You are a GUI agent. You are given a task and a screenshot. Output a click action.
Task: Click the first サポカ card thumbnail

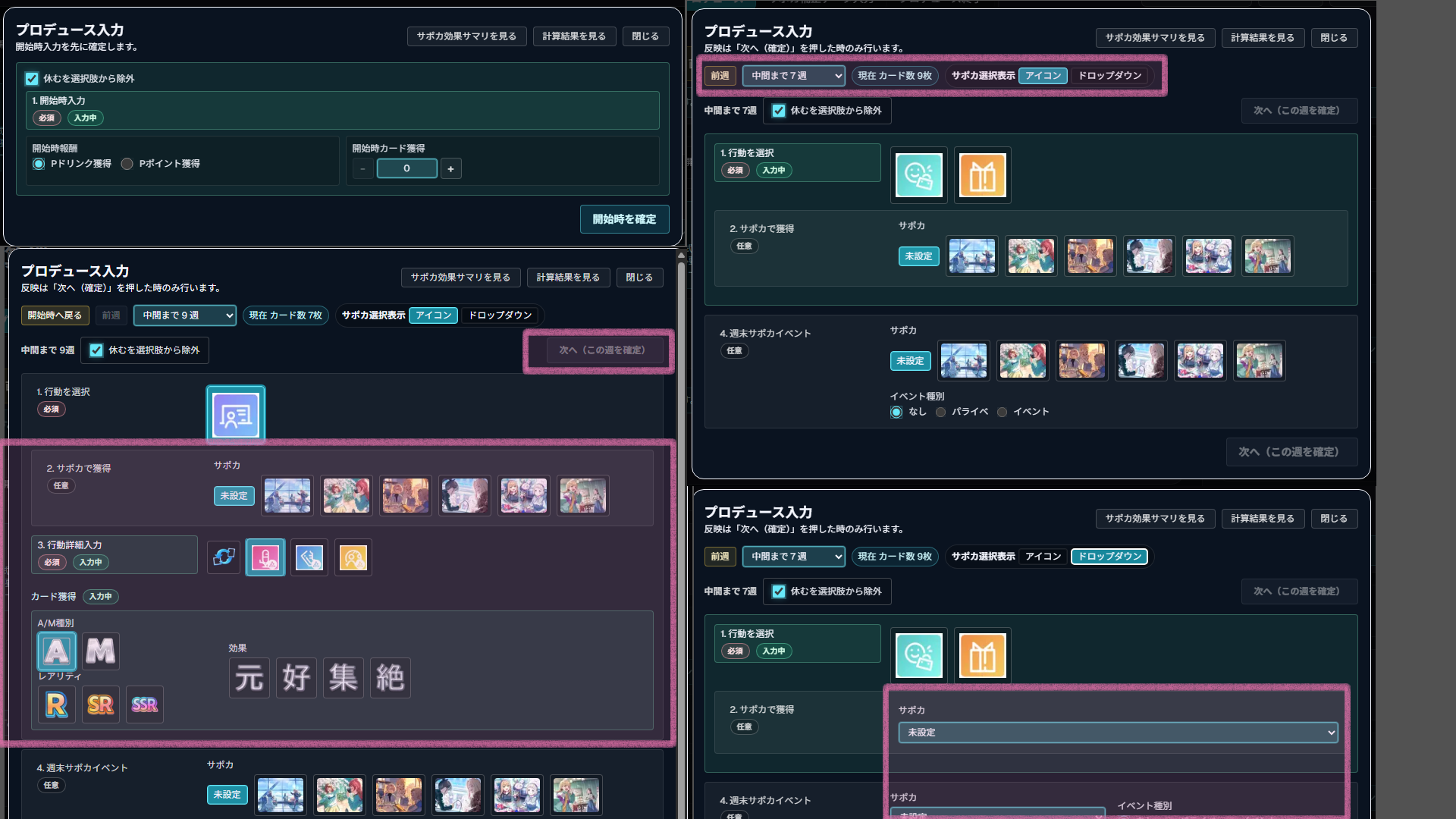tap(287, 496)
